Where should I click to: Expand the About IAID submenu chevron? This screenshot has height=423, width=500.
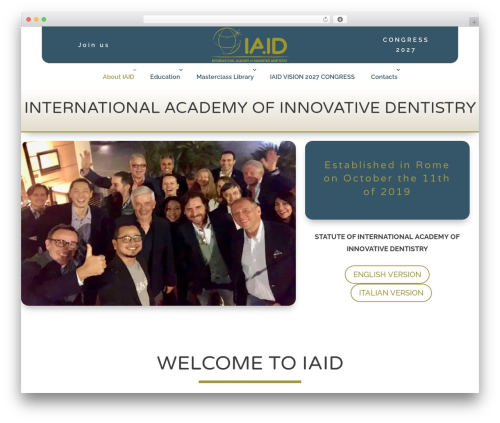[x=135, y=70]
